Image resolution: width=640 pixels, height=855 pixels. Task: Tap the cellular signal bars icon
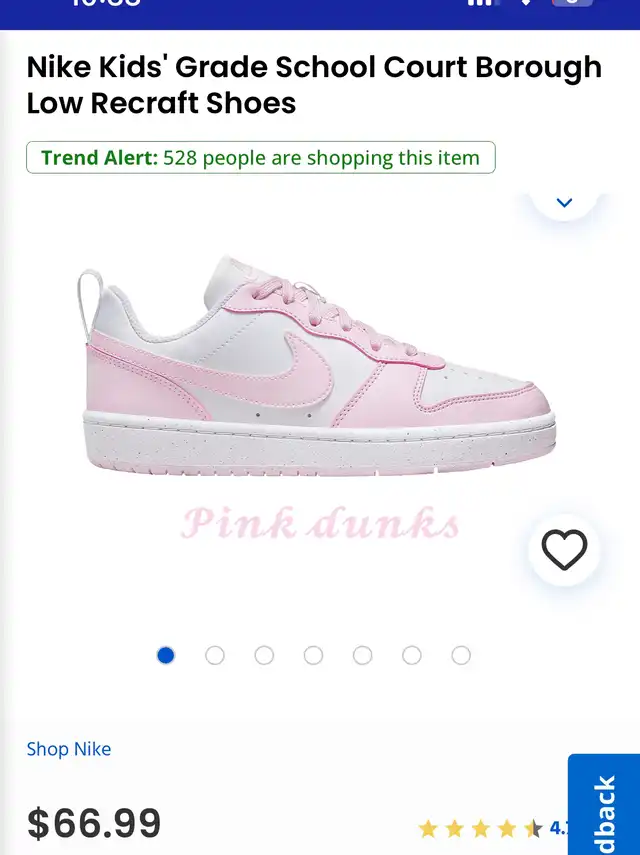pos(480,3)
